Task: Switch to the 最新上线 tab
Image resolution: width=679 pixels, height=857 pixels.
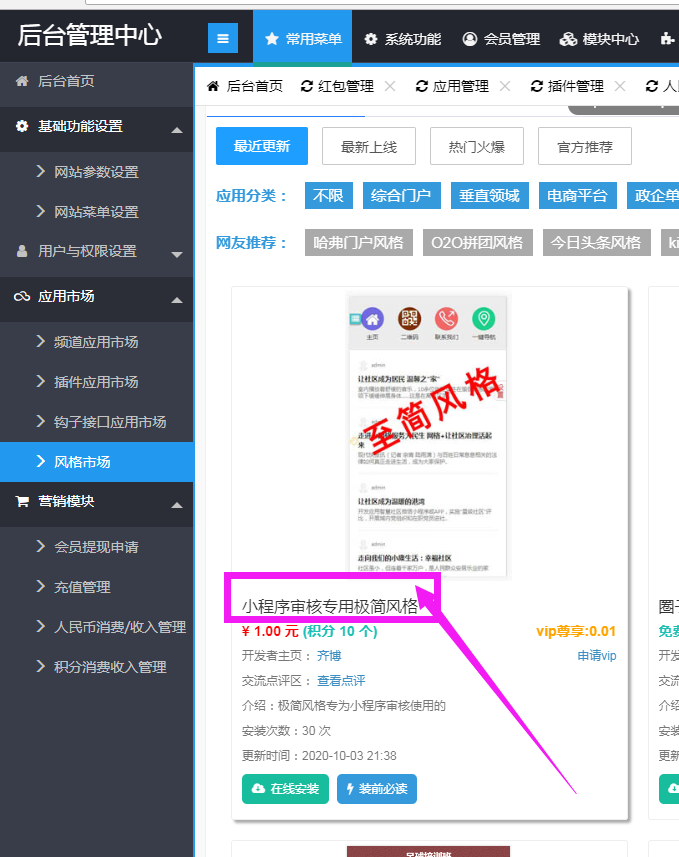Action: pos(369,147)
